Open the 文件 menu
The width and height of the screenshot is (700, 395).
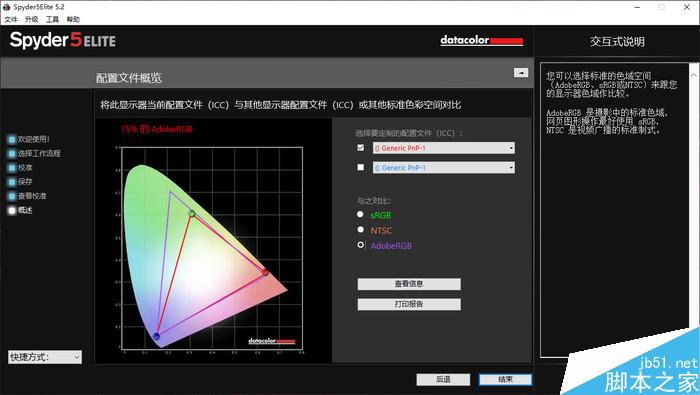[x=11, y=19]
